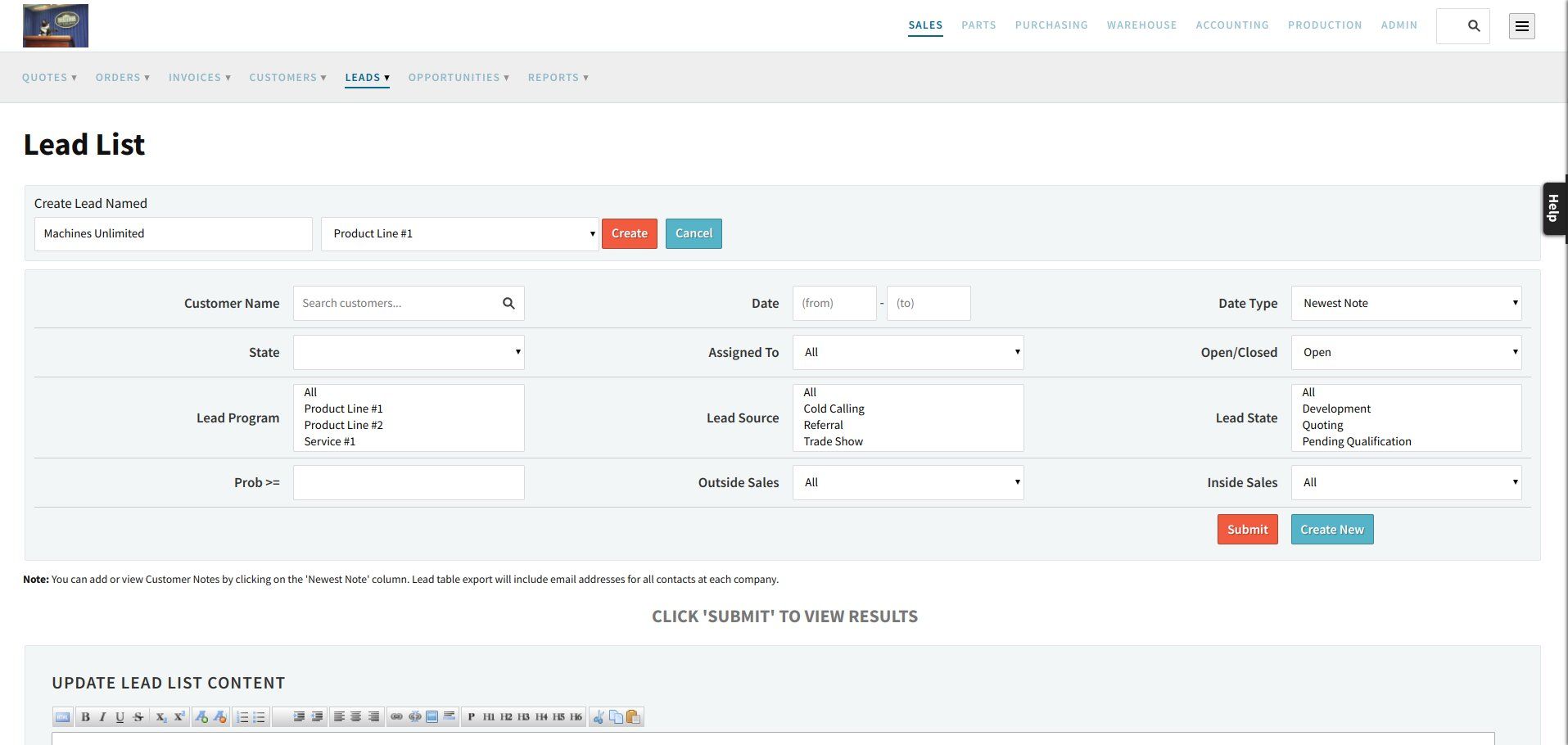Open the Open/Closed dropdown
This screenshot has height=745, width=1568.
pyautogui.click(x=1407, y=352)
